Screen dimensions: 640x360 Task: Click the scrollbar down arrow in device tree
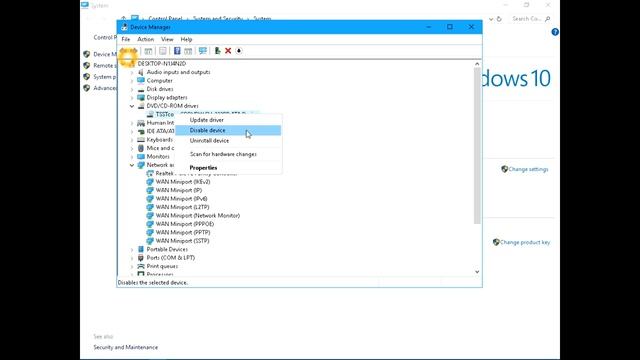point(477,272)
